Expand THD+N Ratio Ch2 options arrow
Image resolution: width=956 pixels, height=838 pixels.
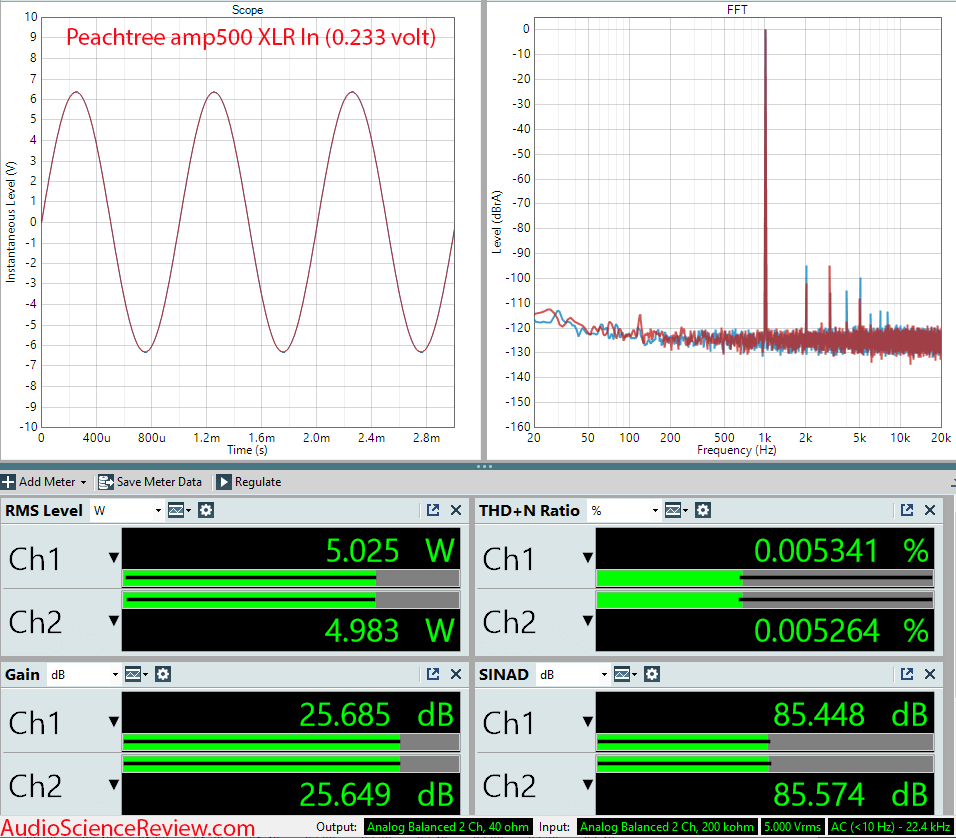(x=588, y=621)
